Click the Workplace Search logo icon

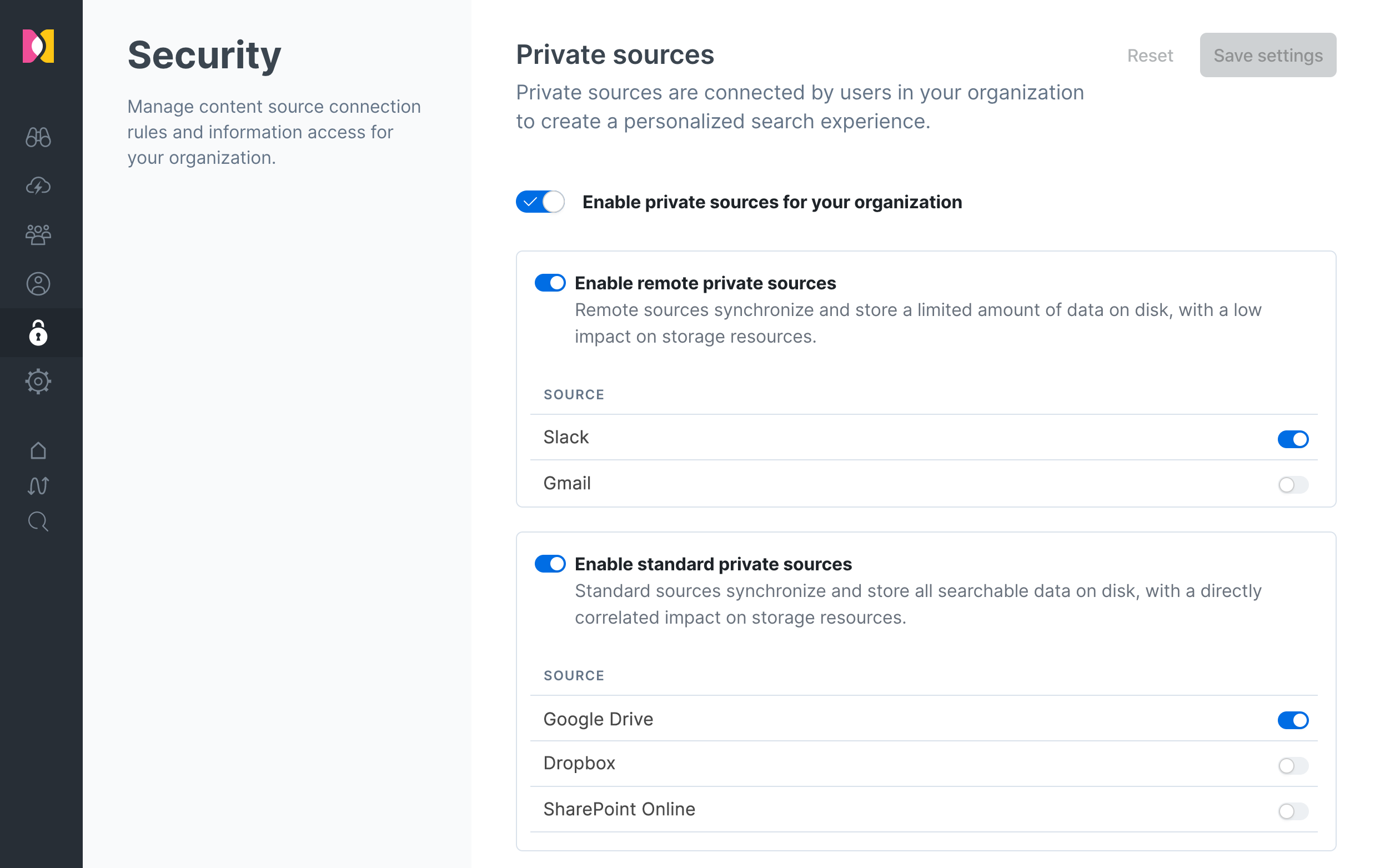tap(38, 46)
